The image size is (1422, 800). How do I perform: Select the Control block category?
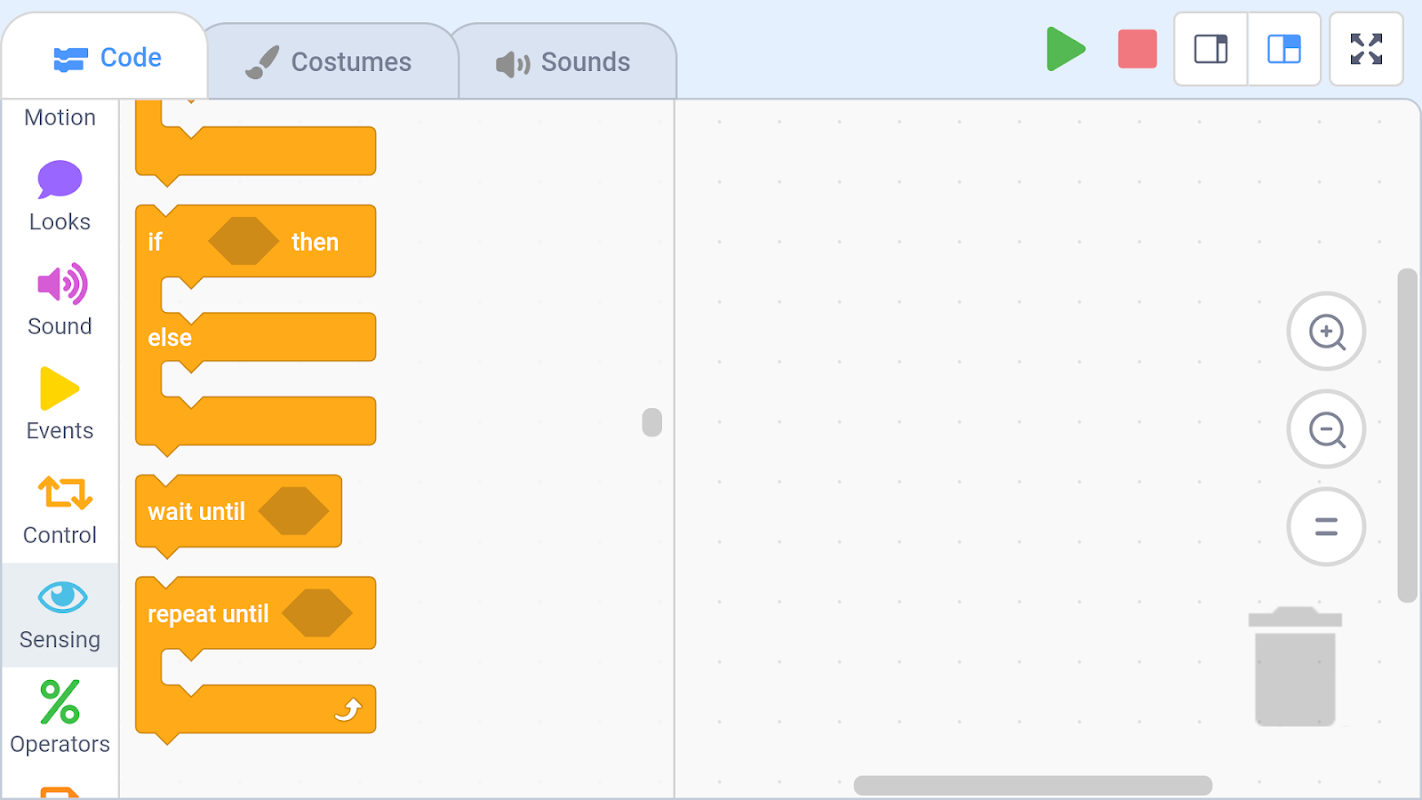coord(60,510)
